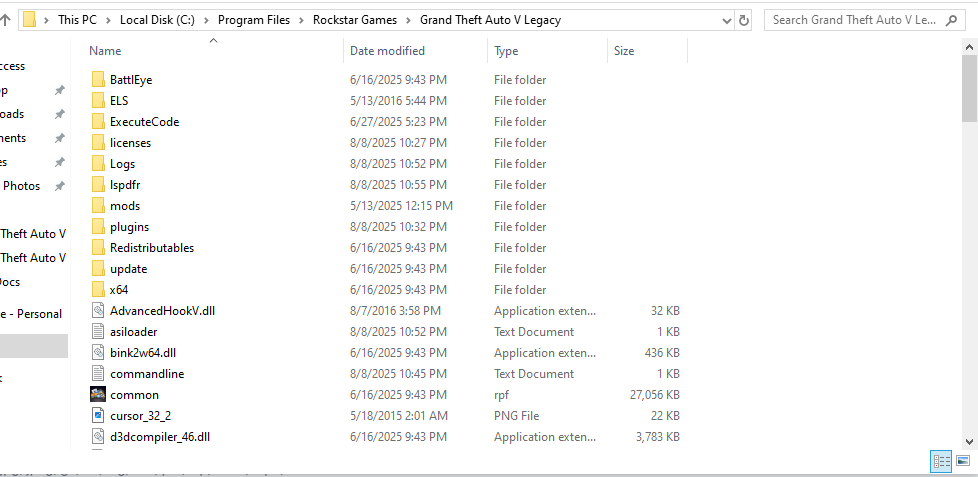The width and height of the screenshot is (978, 477).
Task: Go to This PC breadcrumb
Action: pos(77,20)
